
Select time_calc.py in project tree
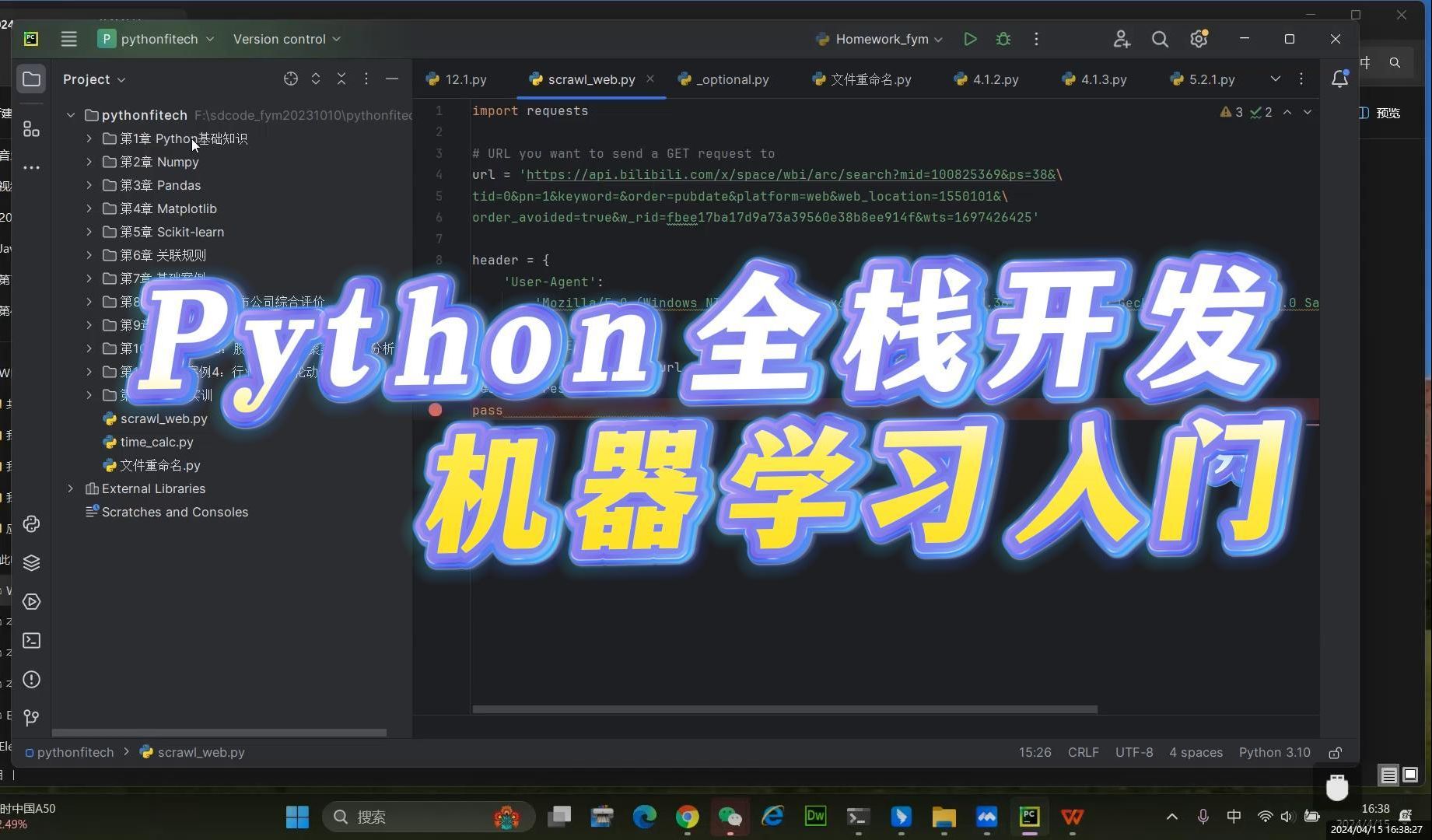tap(149, 442)
